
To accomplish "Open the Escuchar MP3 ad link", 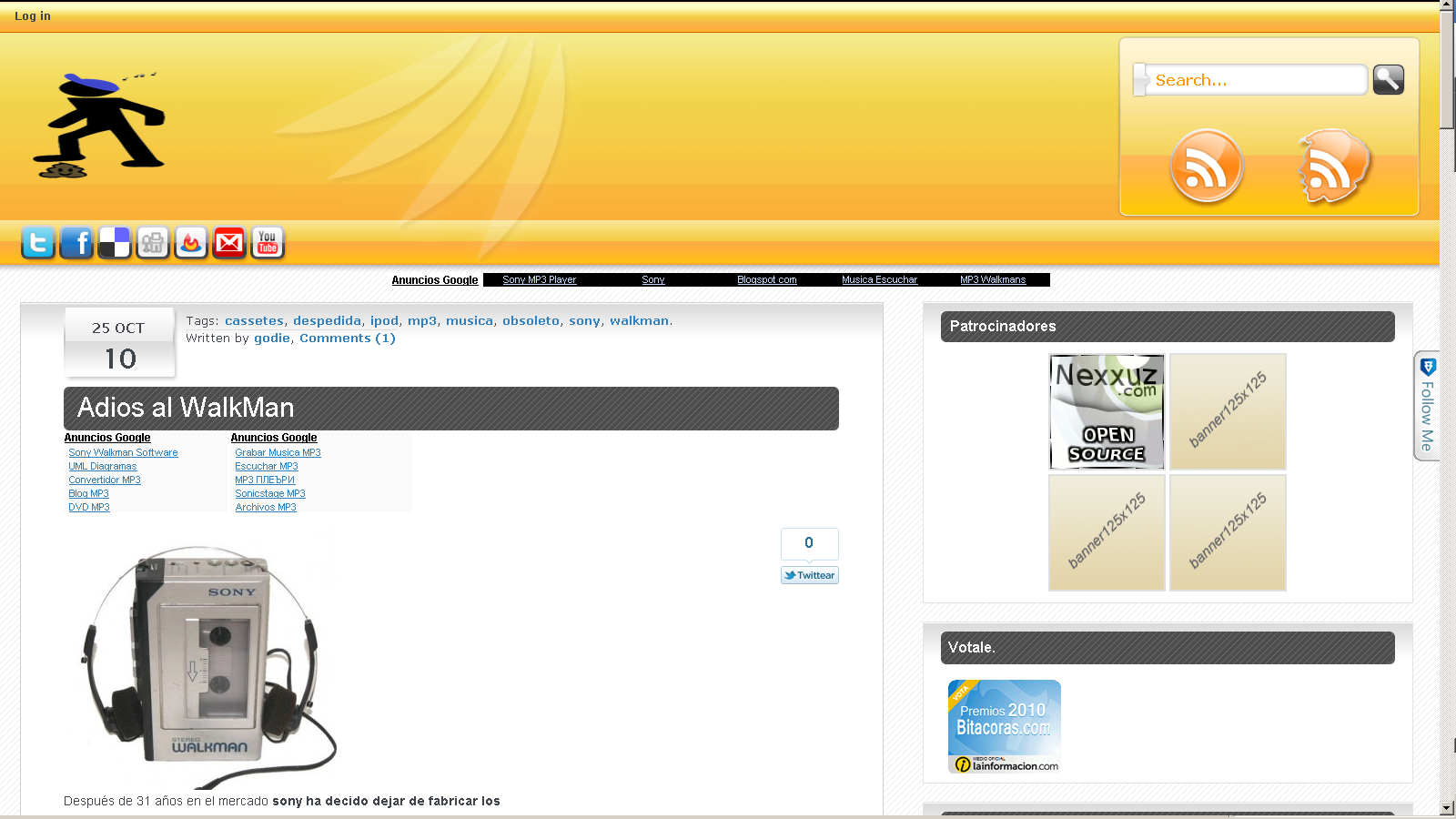I will pos(267,466).
